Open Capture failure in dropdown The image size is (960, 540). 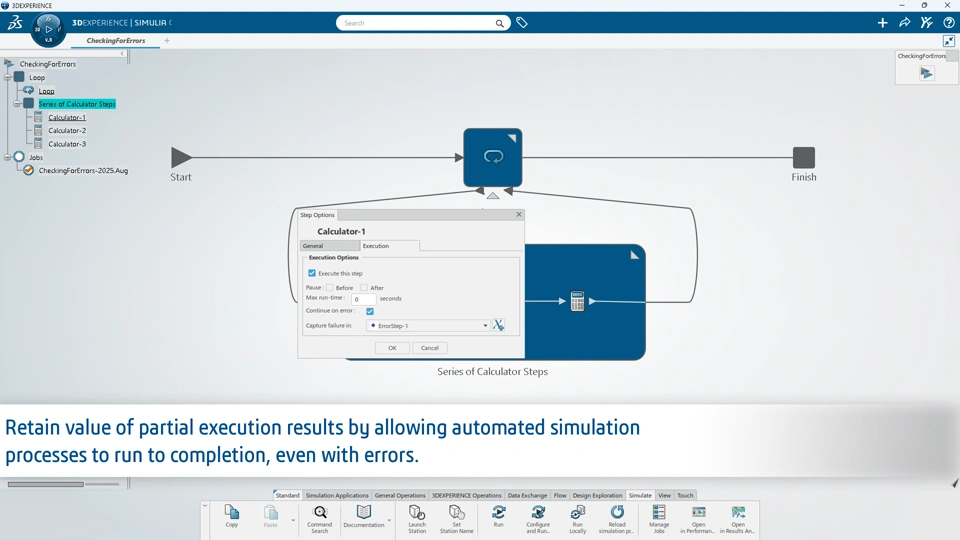click(x=428, y=326)
